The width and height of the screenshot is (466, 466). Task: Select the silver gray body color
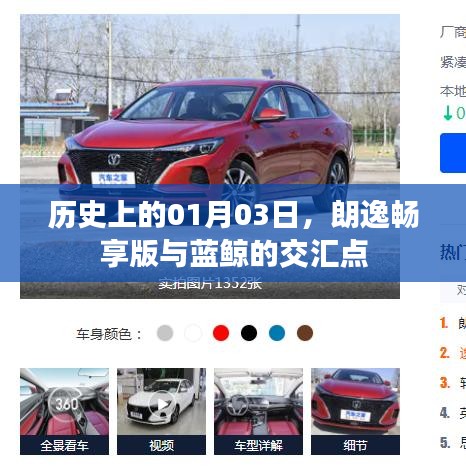pos(165,333)
